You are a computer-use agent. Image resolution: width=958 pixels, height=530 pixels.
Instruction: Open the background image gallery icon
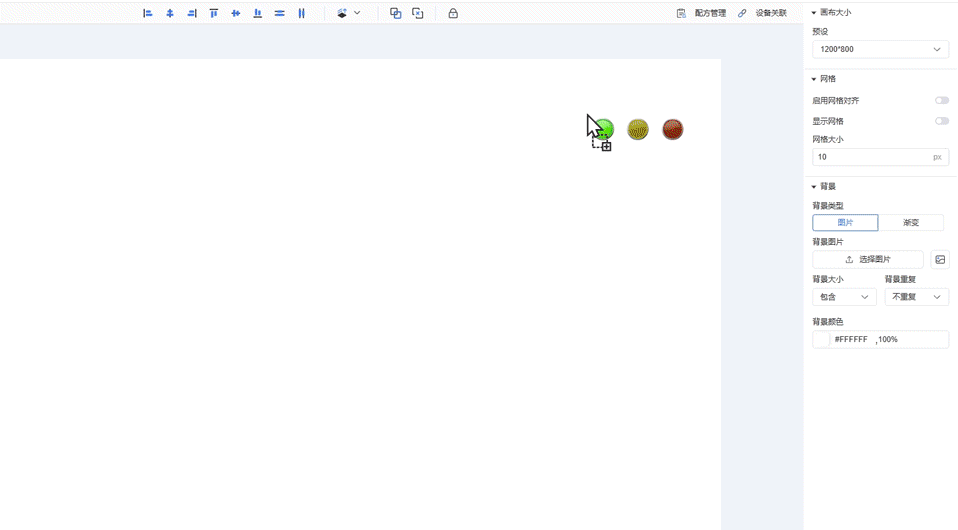pyautogui.click(x=940, y=260)
